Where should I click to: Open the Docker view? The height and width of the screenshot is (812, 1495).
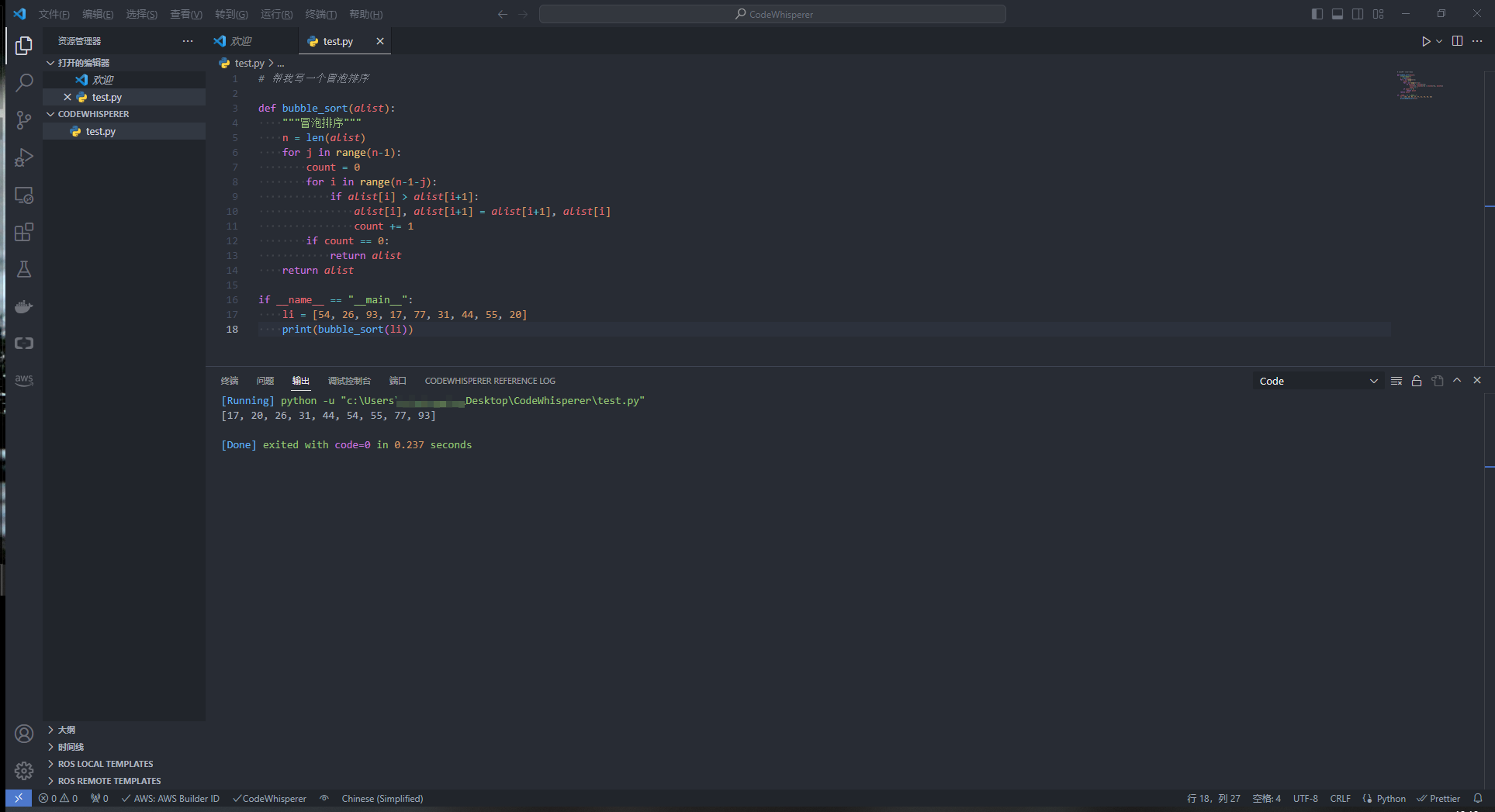point(24,306)
